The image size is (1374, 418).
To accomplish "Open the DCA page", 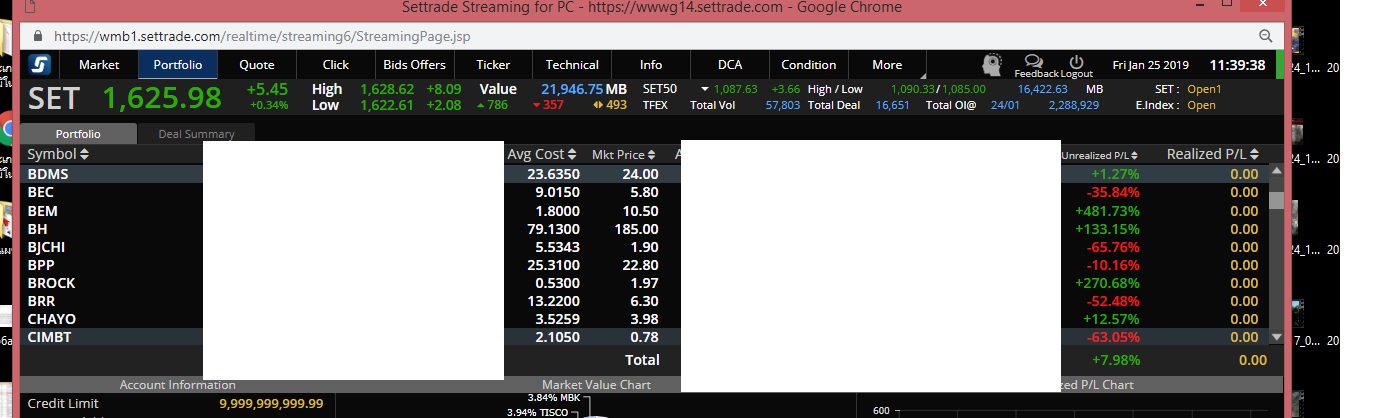I will pyautogui.click(x=730, y=64).
